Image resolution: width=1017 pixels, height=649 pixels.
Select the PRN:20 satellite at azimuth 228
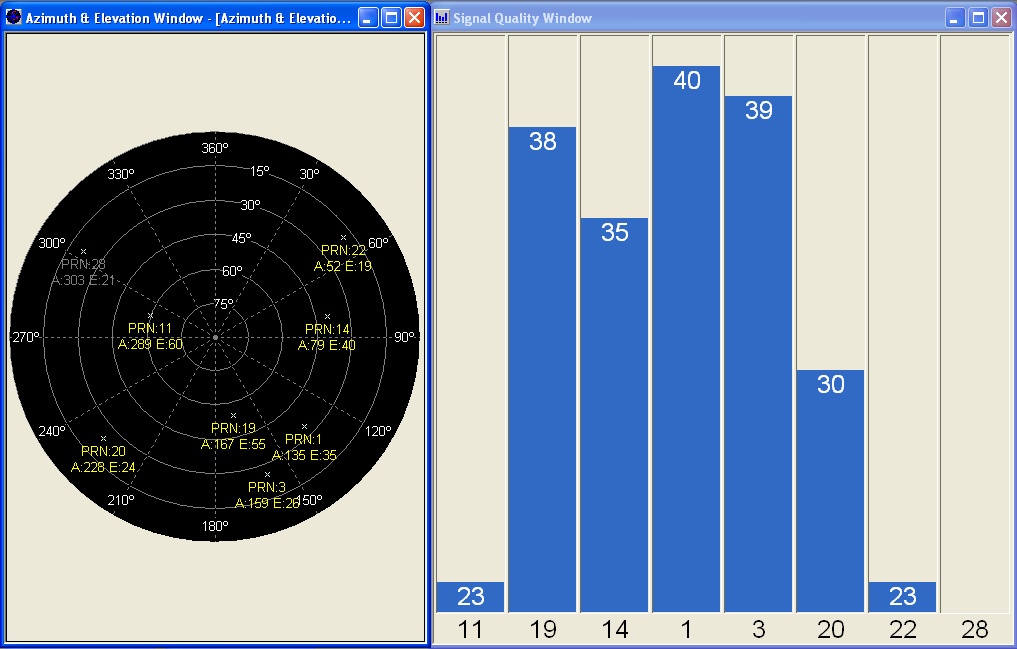103,439
